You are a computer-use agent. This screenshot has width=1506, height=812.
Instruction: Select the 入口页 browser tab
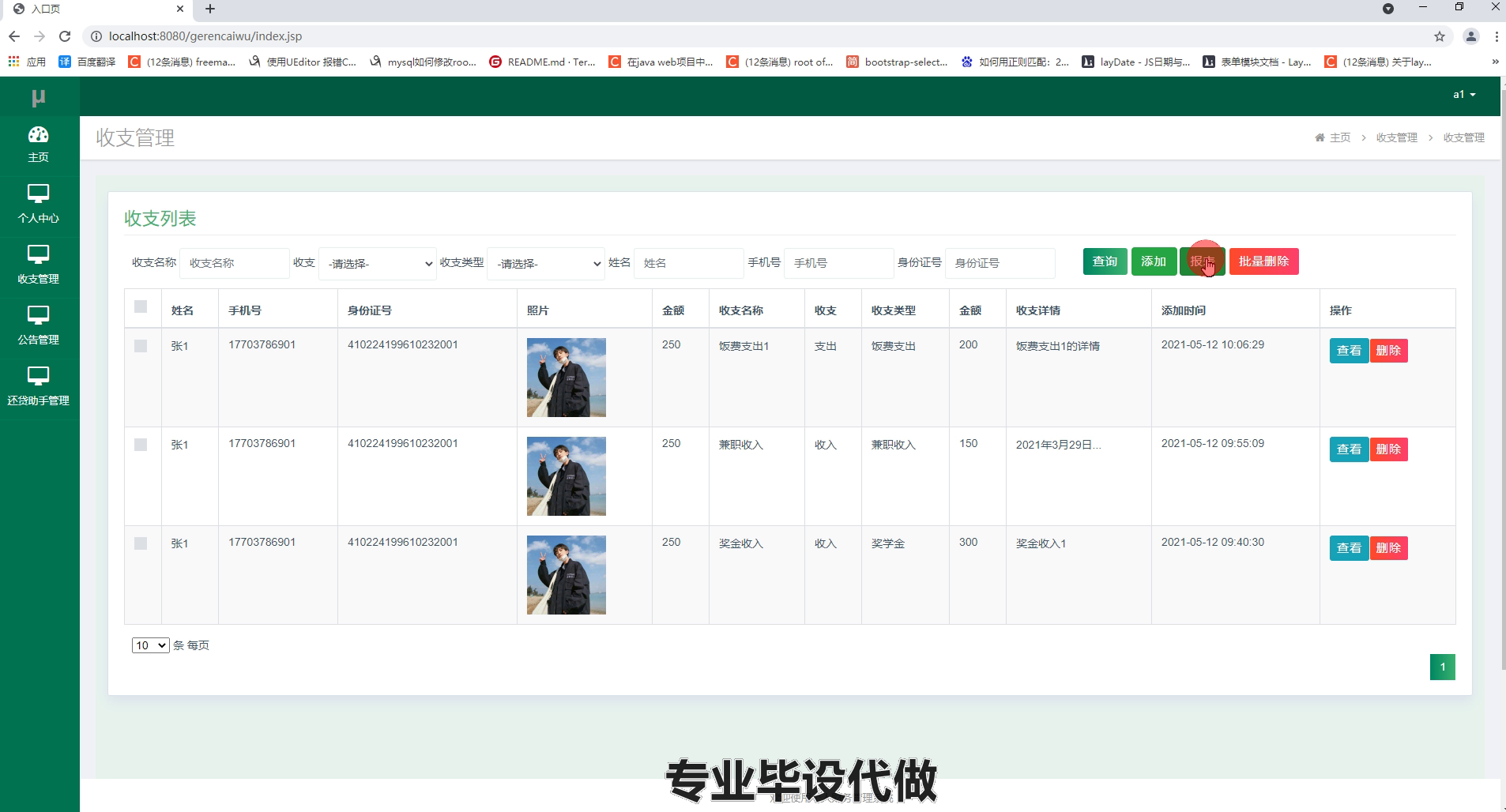coord(99,9)
